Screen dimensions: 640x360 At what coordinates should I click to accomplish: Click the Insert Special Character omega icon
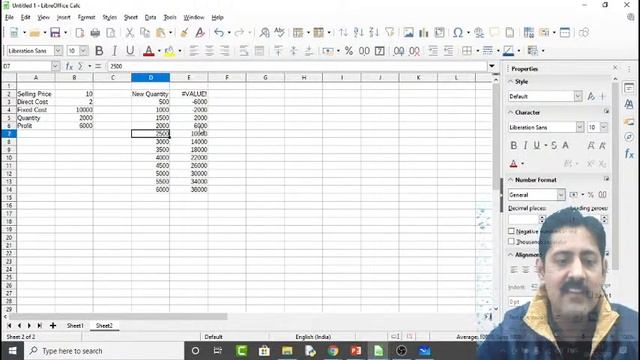click(458, 33)
